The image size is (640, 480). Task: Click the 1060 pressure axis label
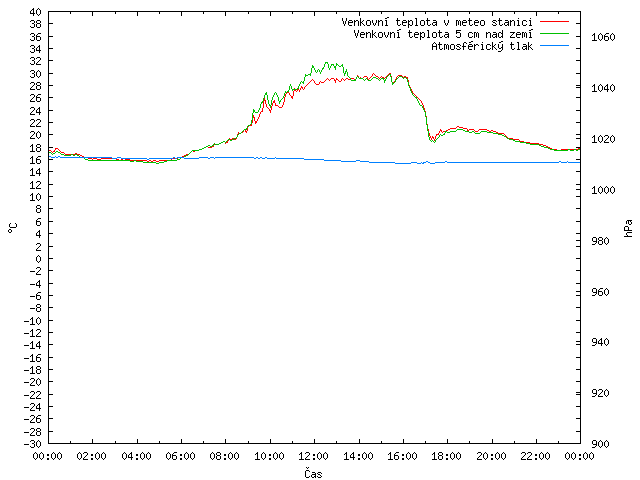click(603, 38)
